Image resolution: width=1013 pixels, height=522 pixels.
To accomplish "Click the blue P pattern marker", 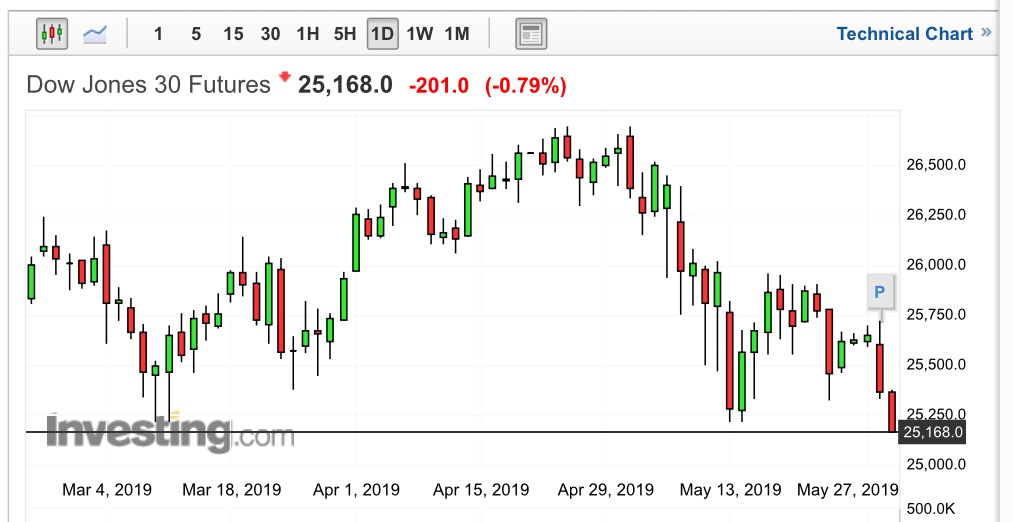I will pyautogui.click(x=880, y=292).
